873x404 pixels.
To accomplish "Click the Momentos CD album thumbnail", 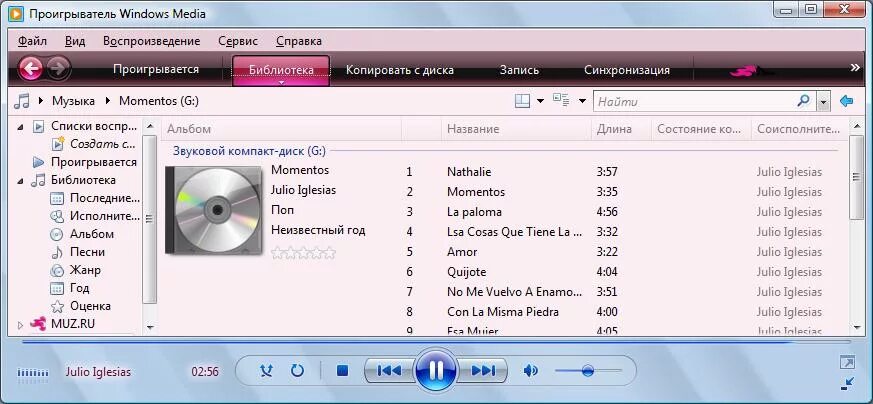I will [x=213, y=210].
